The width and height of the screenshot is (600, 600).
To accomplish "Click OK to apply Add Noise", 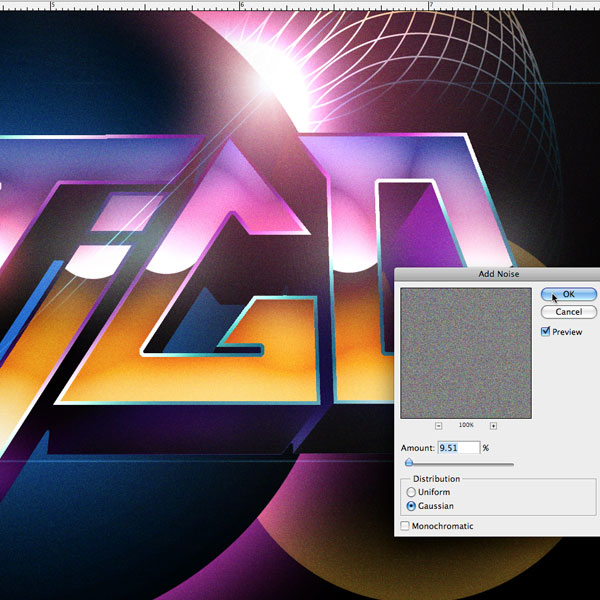I will click(568, 295).
